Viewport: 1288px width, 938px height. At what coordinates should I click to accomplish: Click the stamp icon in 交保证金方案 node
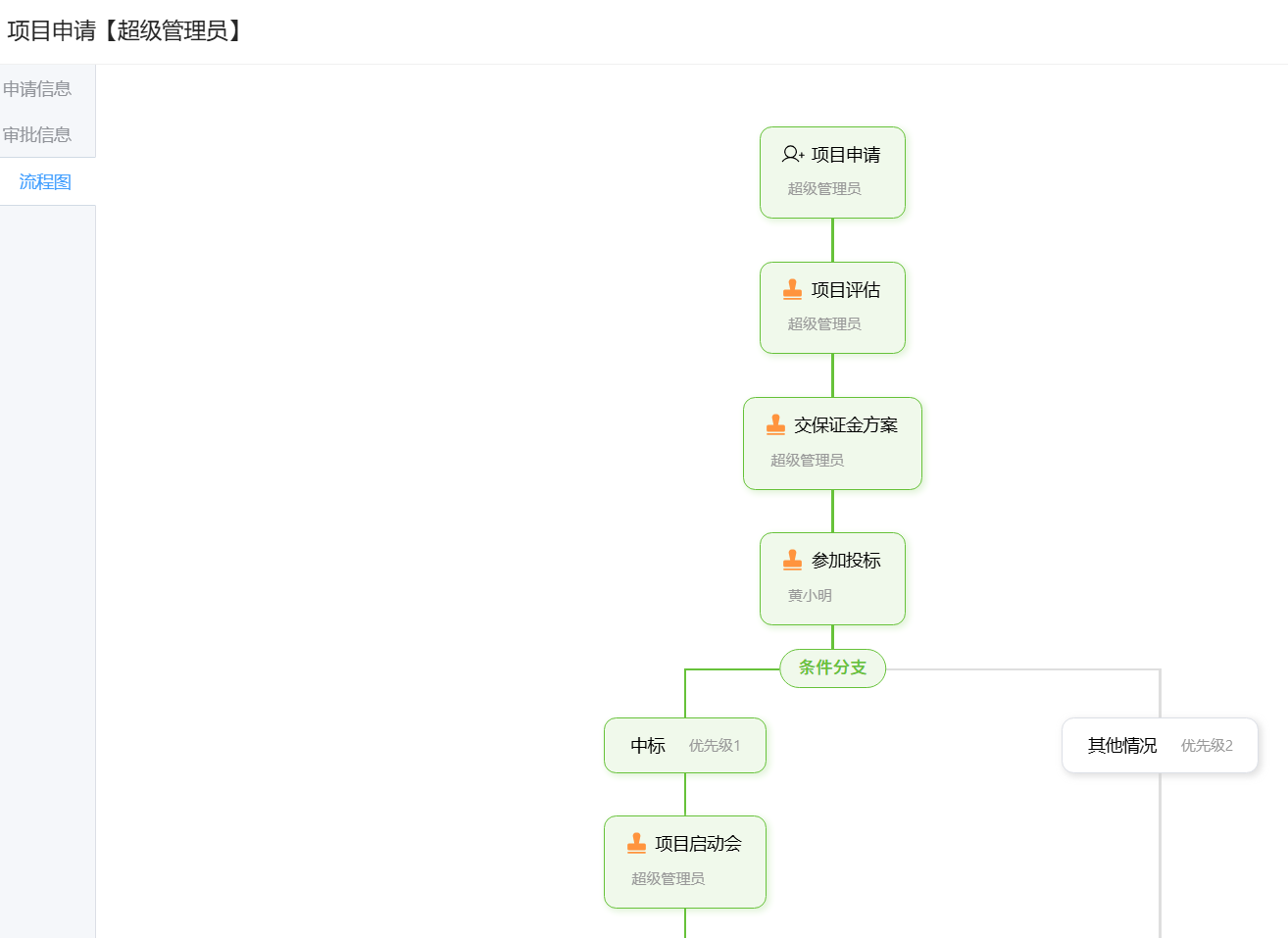tap(775, 425)
